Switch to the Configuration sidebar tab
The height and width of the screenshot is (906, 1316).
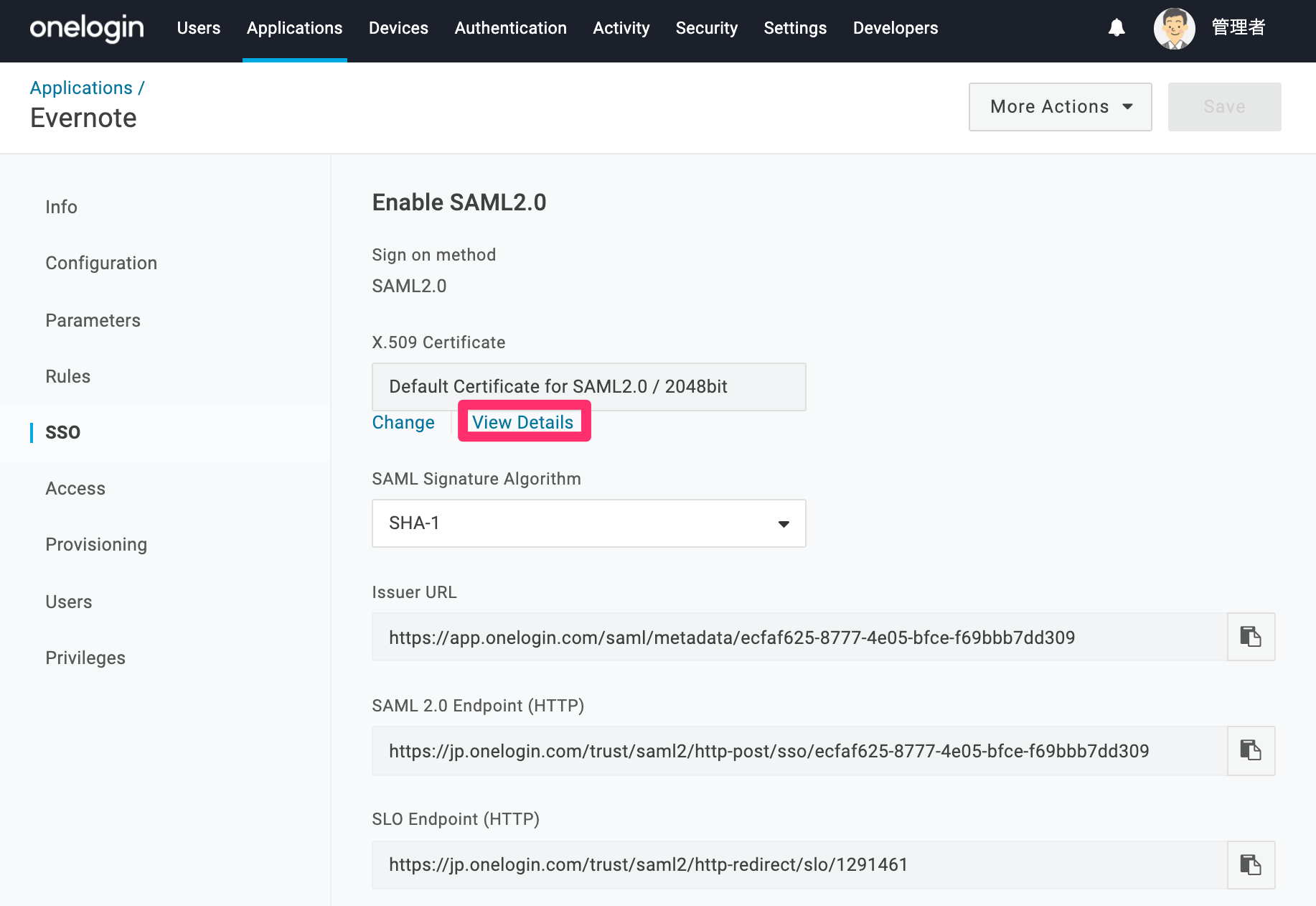click(x=101, y=263)
